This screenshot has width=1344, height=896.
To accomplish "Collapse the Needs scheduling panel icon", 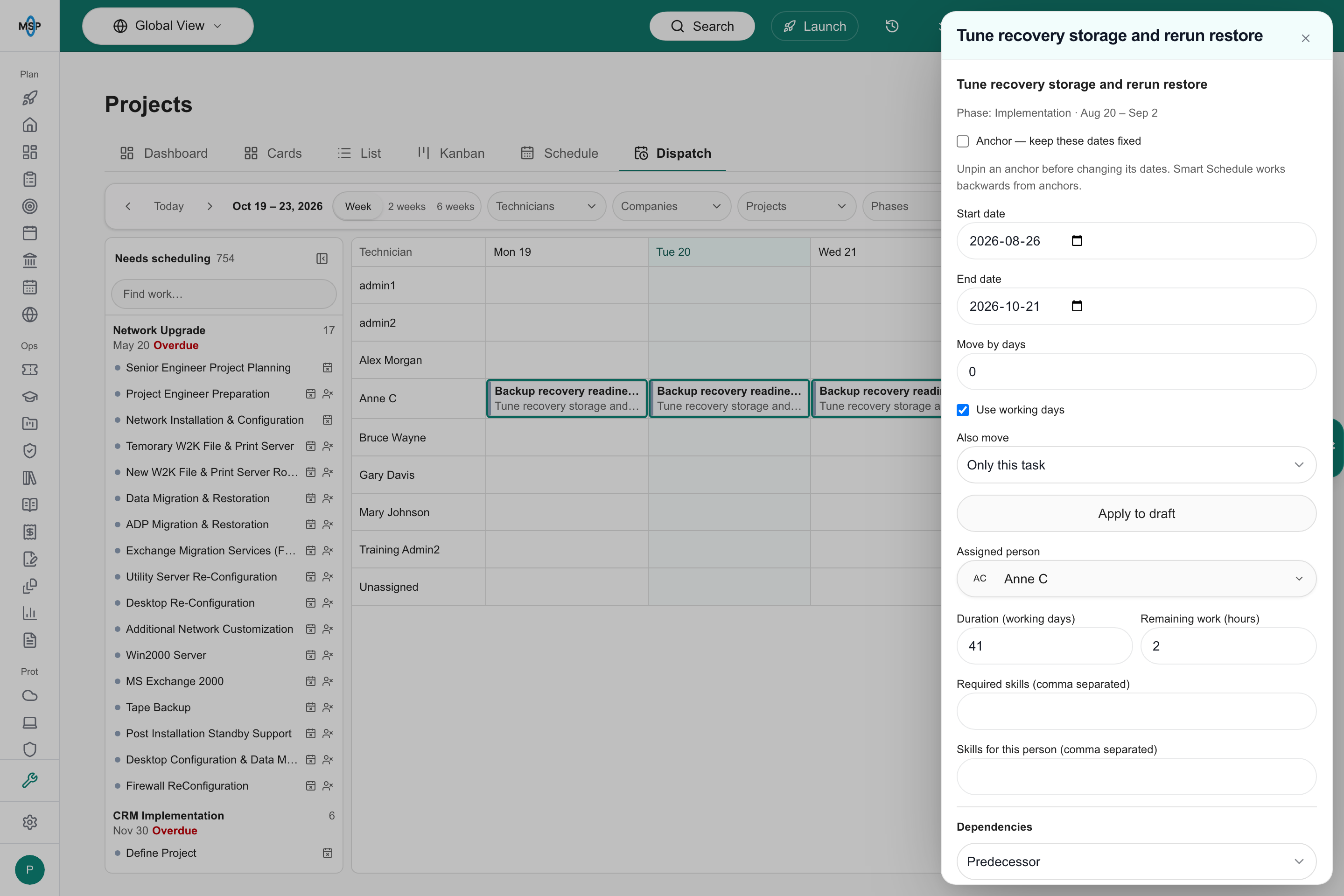I will tap(322, 259).
